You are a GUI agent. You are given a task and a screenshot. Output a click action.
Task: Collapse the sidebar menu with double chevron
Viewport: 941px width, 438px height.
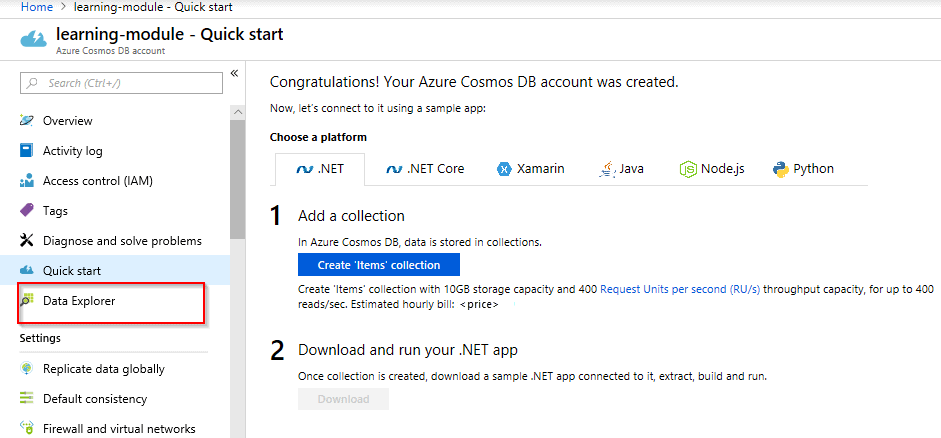coord(234,73)
